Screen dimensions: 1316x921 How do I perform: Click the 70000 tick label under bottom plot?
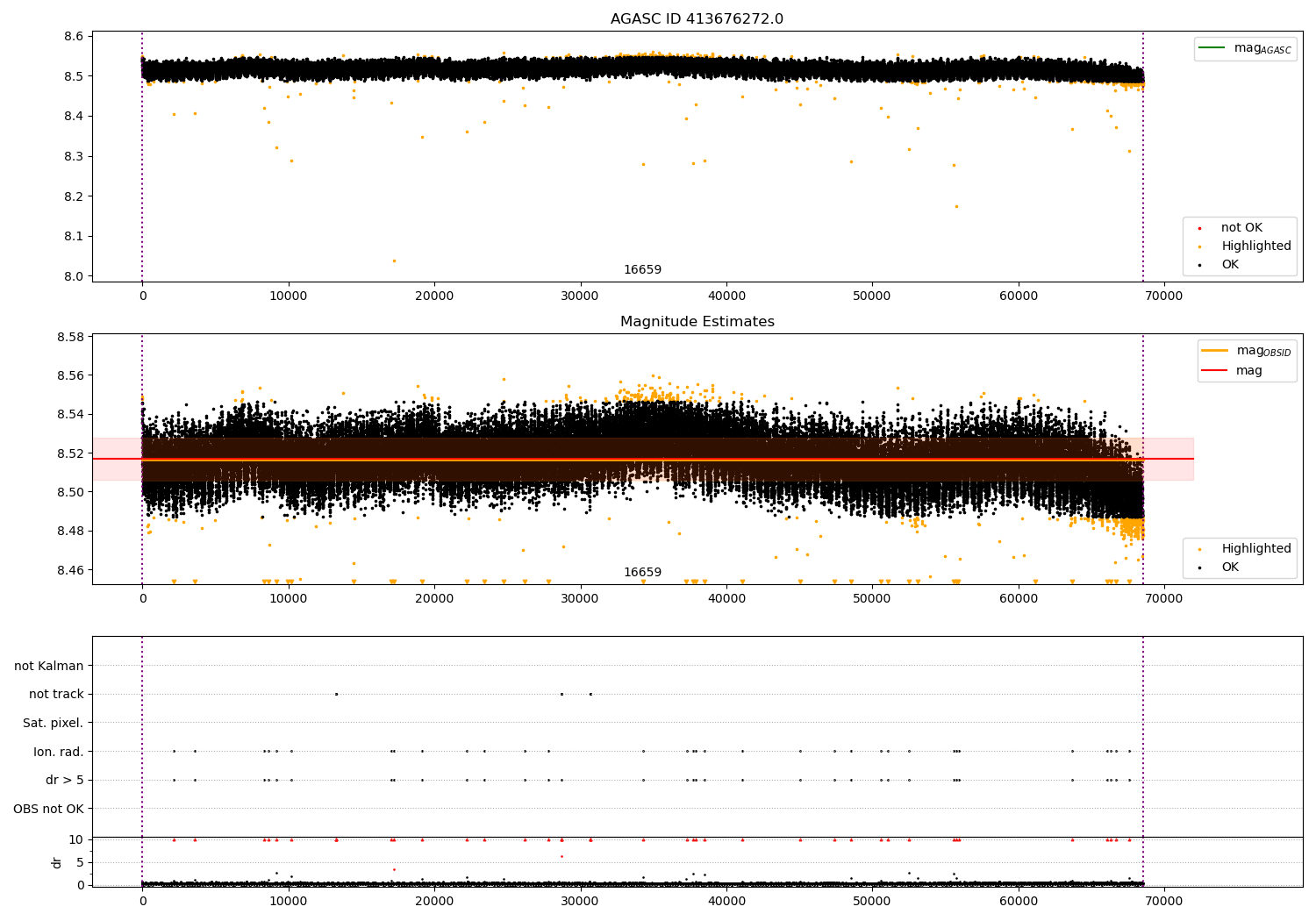click(x=1163, y=902)
